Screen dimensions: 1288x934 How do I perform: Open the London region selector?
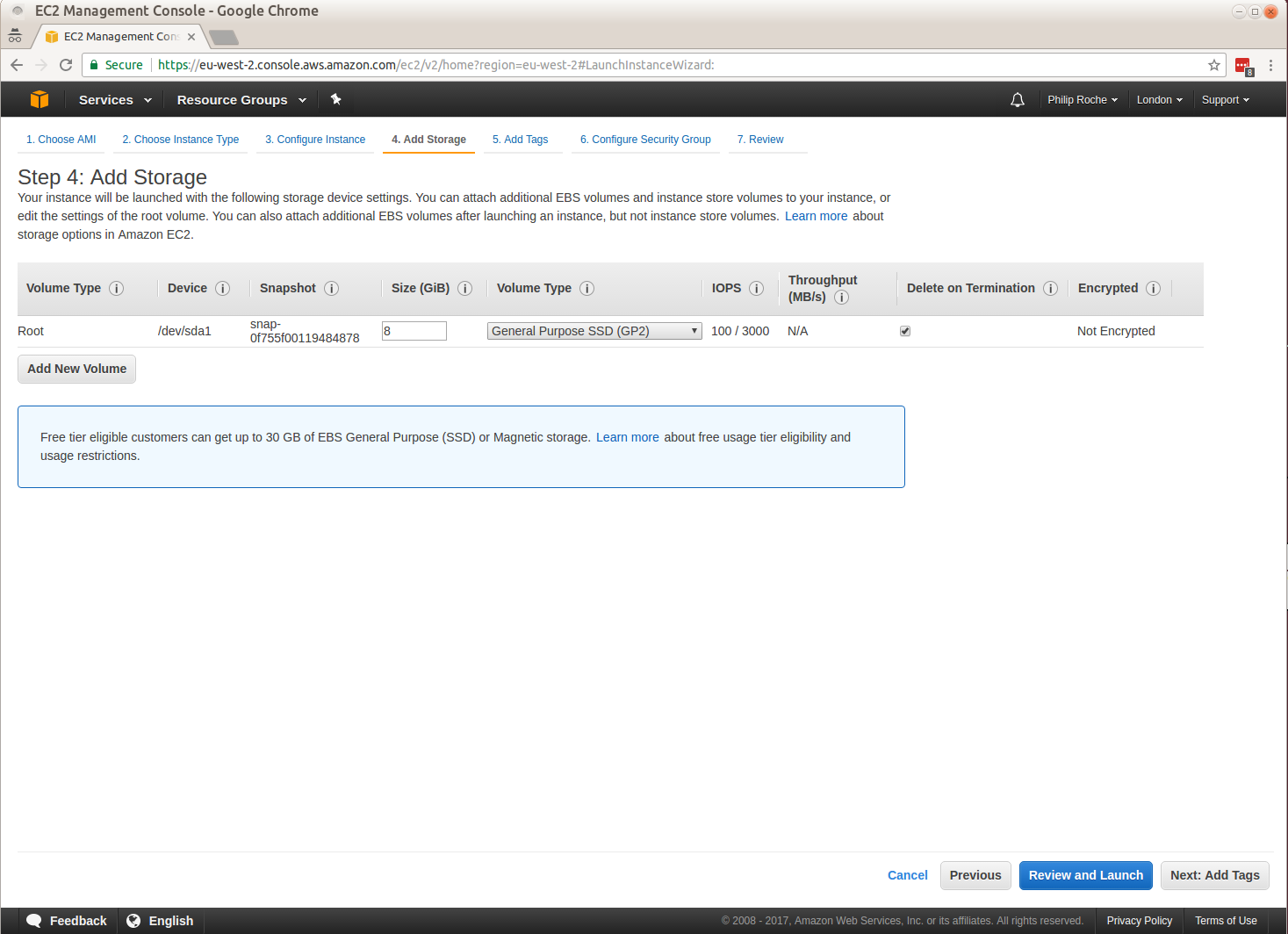(x=1160, y=100)
